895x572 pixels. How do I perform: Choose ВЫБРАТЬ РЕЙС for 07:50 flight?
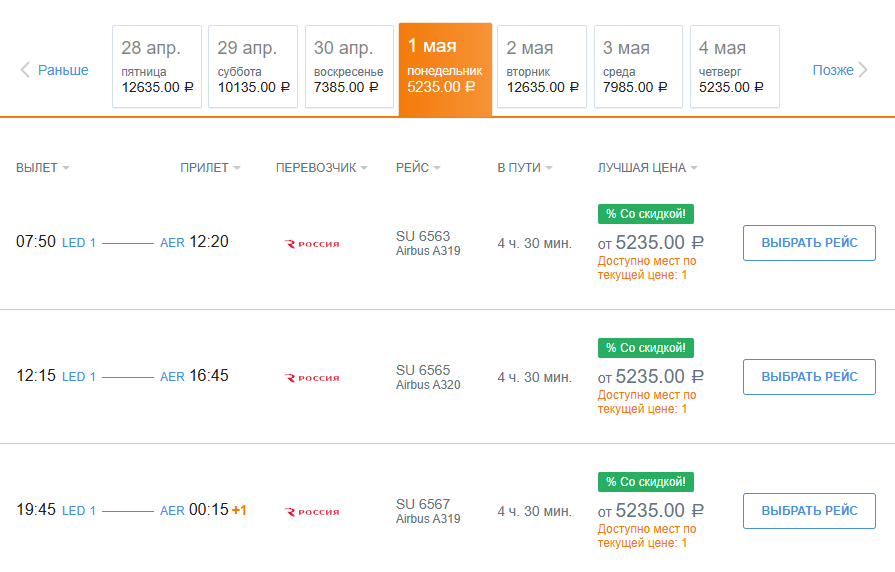pos(809,243)
